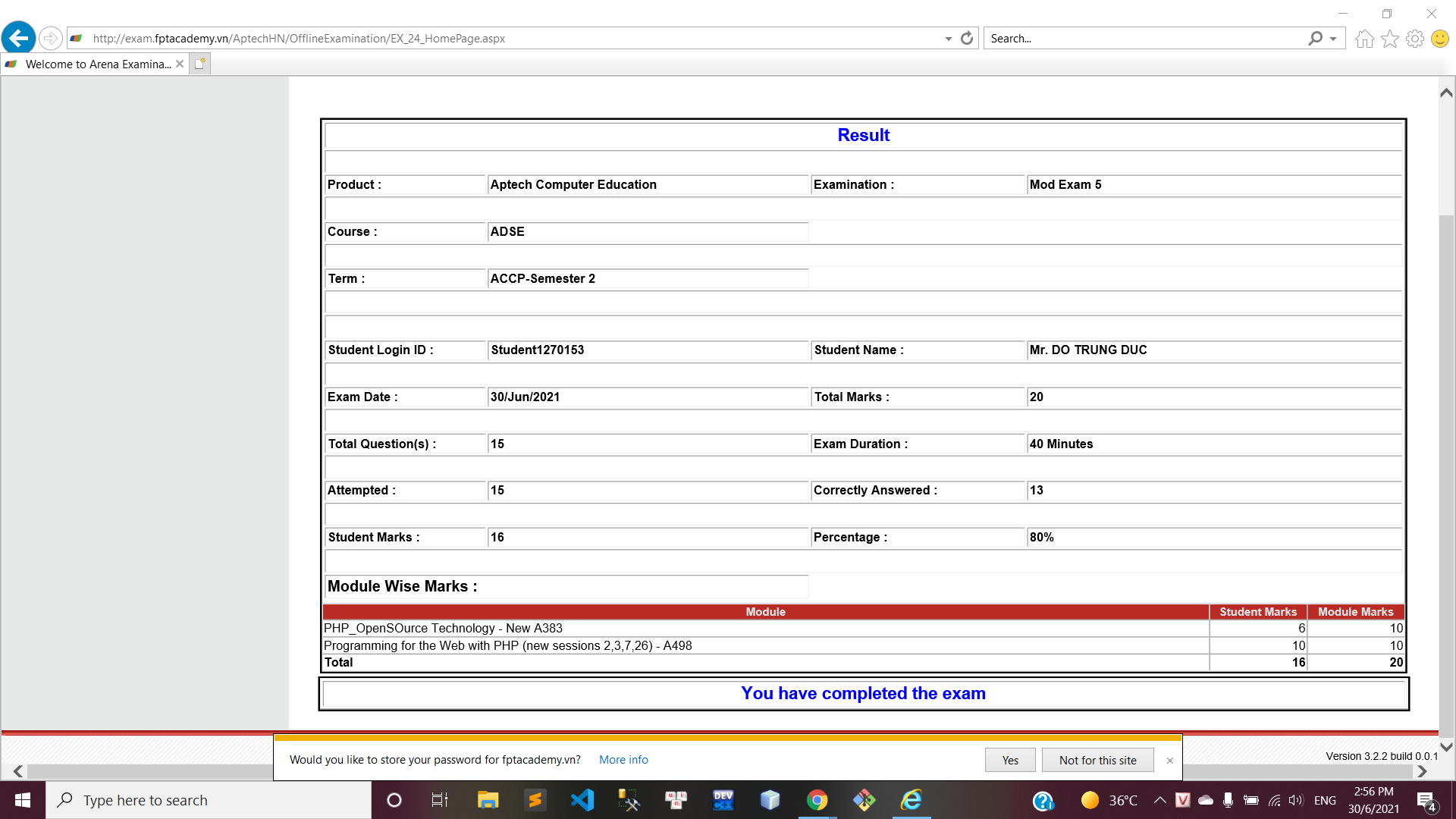Open the diamond git app icon on taskbar
The image size is (1456, 819).
pyautogui.click(x=864, y=800)
